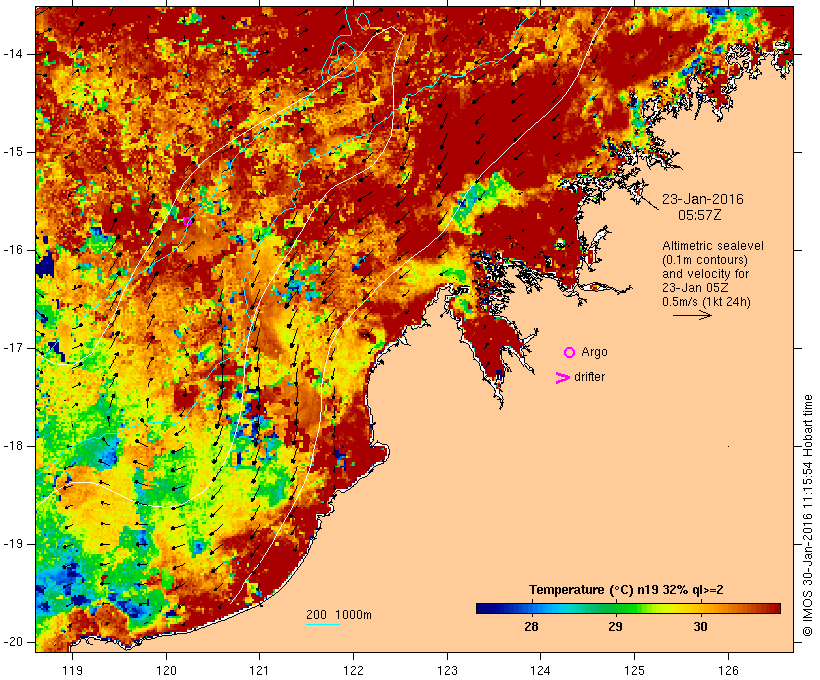Click the '-19' latitude axis label
The width and height of the screenshot is (820, 680).
[x=13, y=544]
